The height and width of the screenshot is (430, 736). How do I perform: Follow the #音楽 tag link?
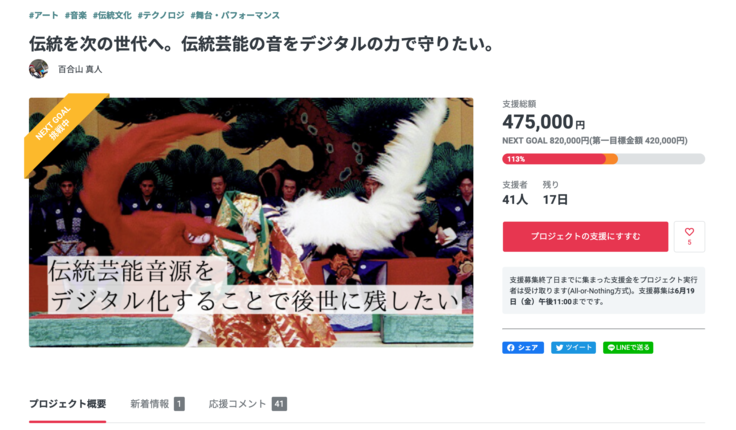76,15
